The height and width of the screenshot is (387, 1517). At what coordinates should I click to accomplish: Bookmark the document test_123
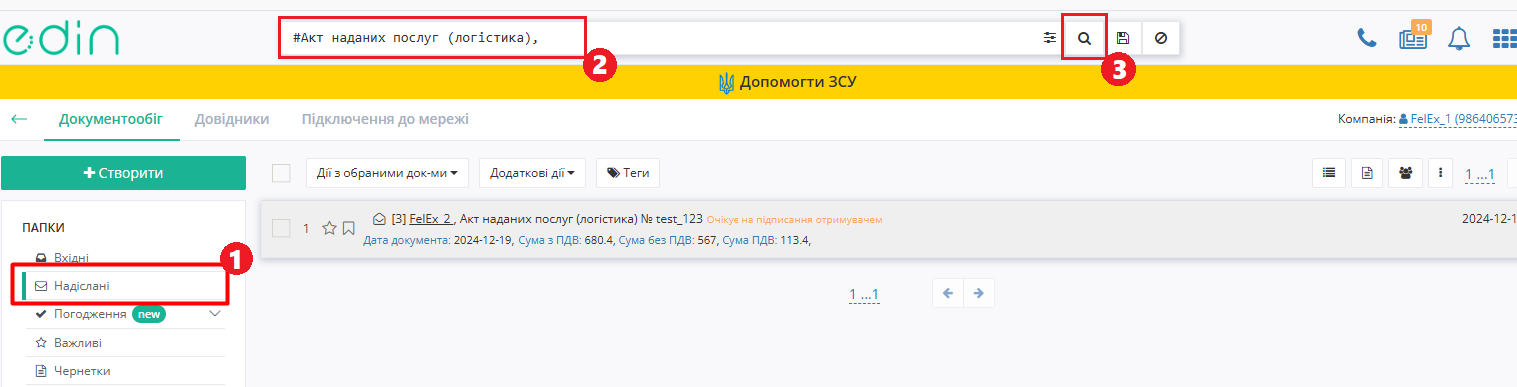click(348, 228)
